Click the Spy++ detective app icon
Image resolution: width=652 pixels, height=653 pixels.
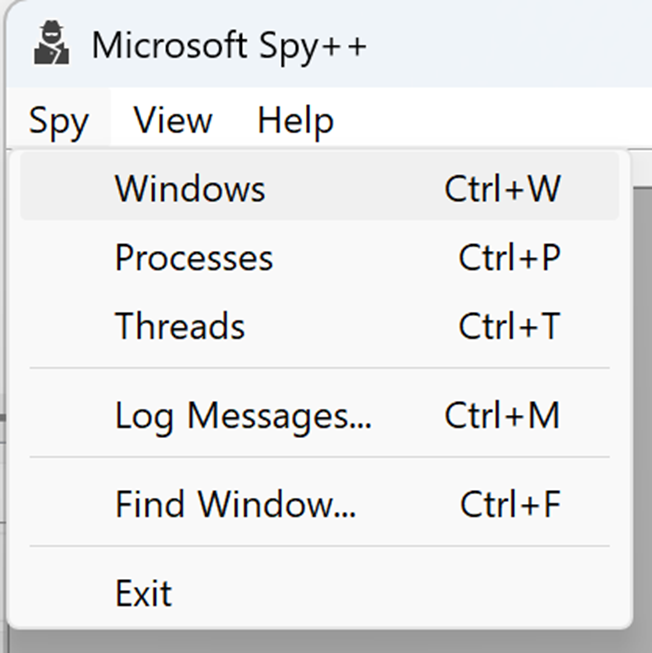[x=50, y=44]
